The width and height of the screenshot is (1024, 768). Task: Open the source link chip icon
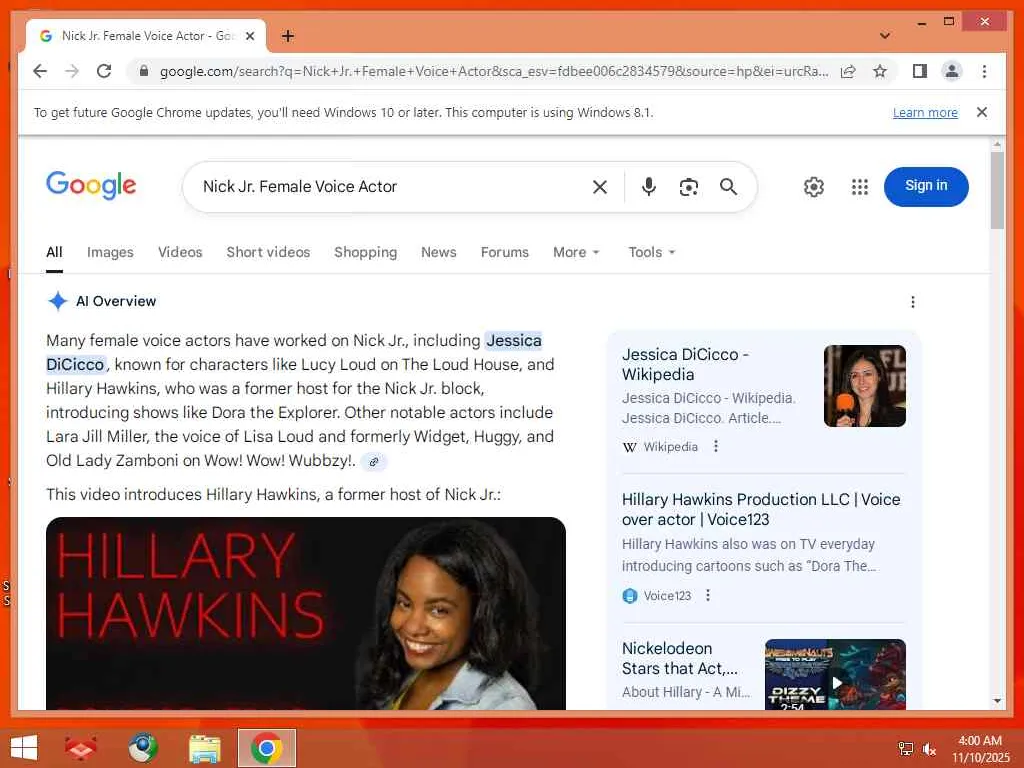click(x=374, y=462)
